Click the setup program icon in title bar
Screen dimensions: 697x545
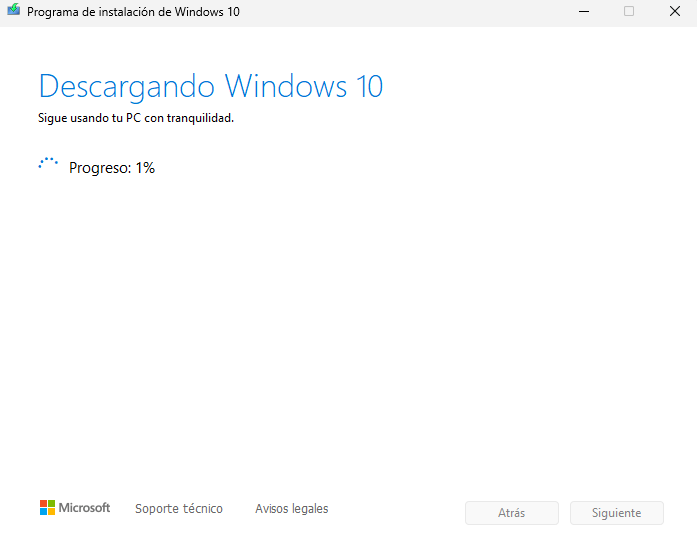tap(14, 12)
